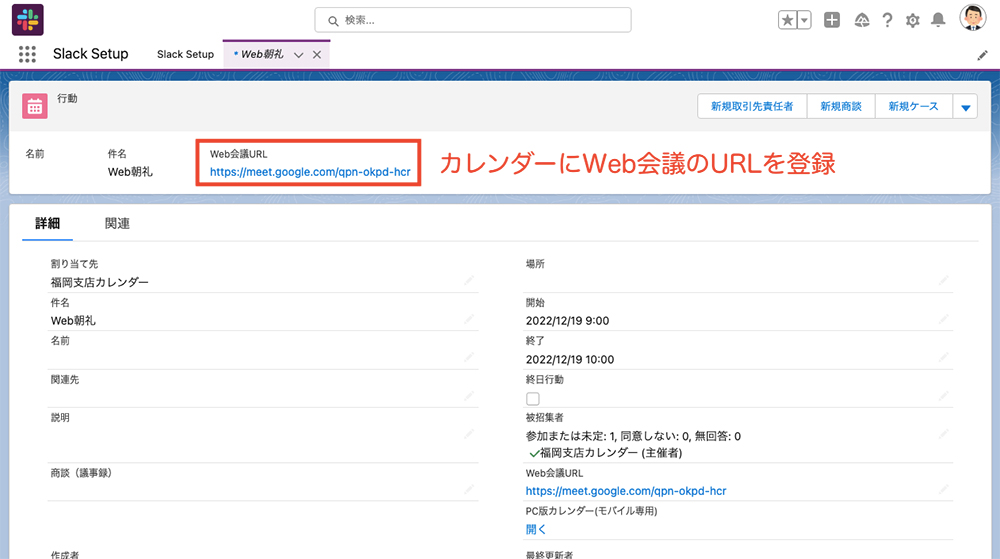This screenshot has width=1000, height=559.
Task: Edit the 終日行動 field pencil icon
Action: click(943, 396)
